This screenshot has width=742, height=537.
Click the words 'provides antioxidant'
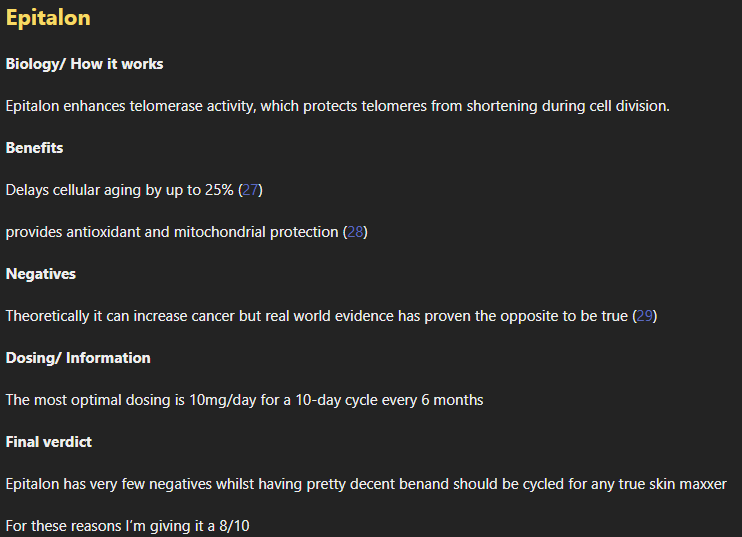72,232
